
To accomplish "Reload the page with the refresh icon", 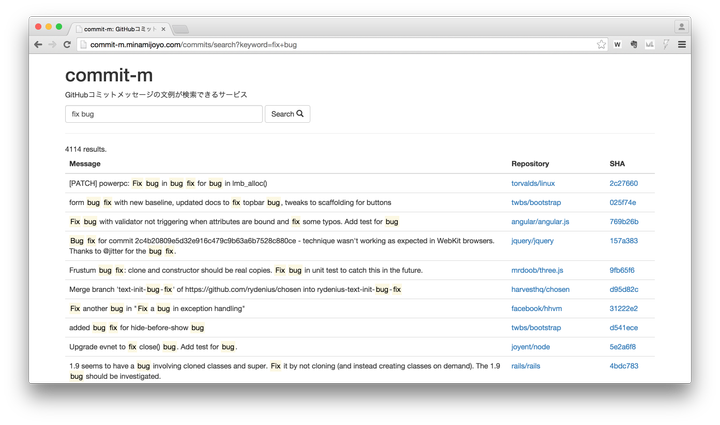I will pos(67,45).
